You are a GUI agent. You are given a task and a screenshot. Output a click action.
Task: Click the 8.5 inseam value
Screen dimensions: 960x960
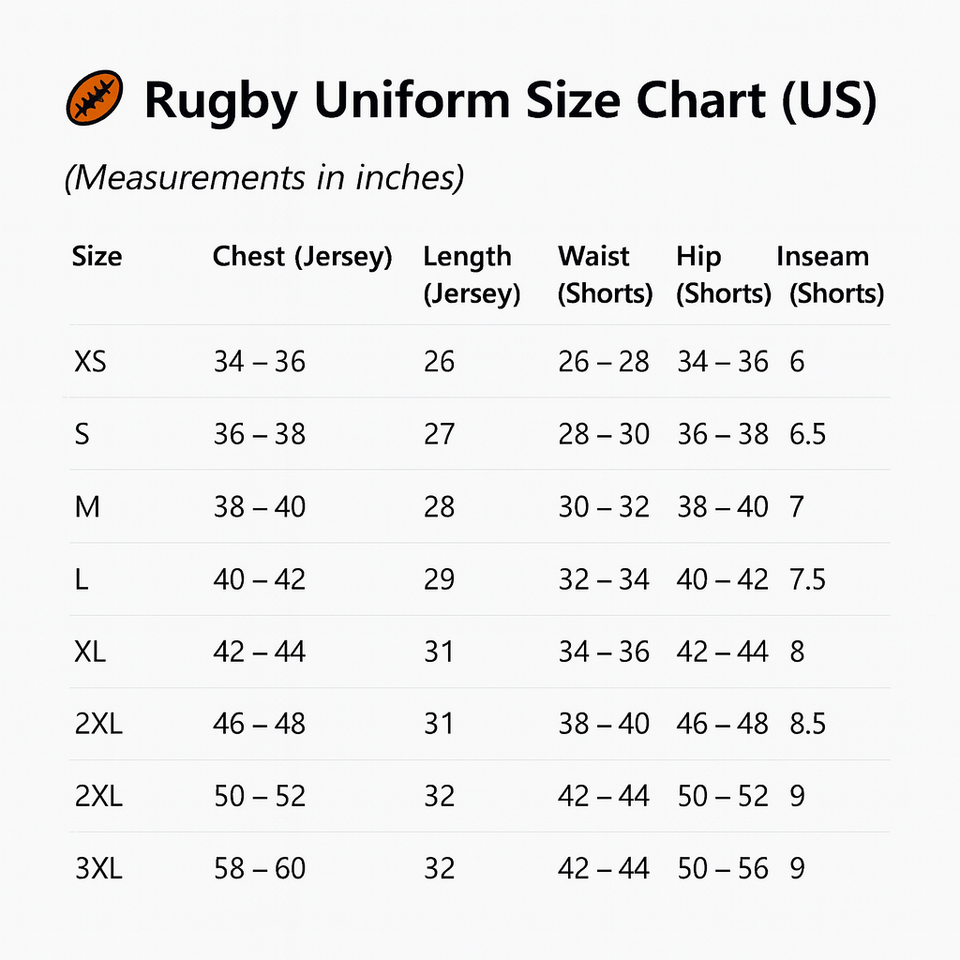(x=807, y=724)
